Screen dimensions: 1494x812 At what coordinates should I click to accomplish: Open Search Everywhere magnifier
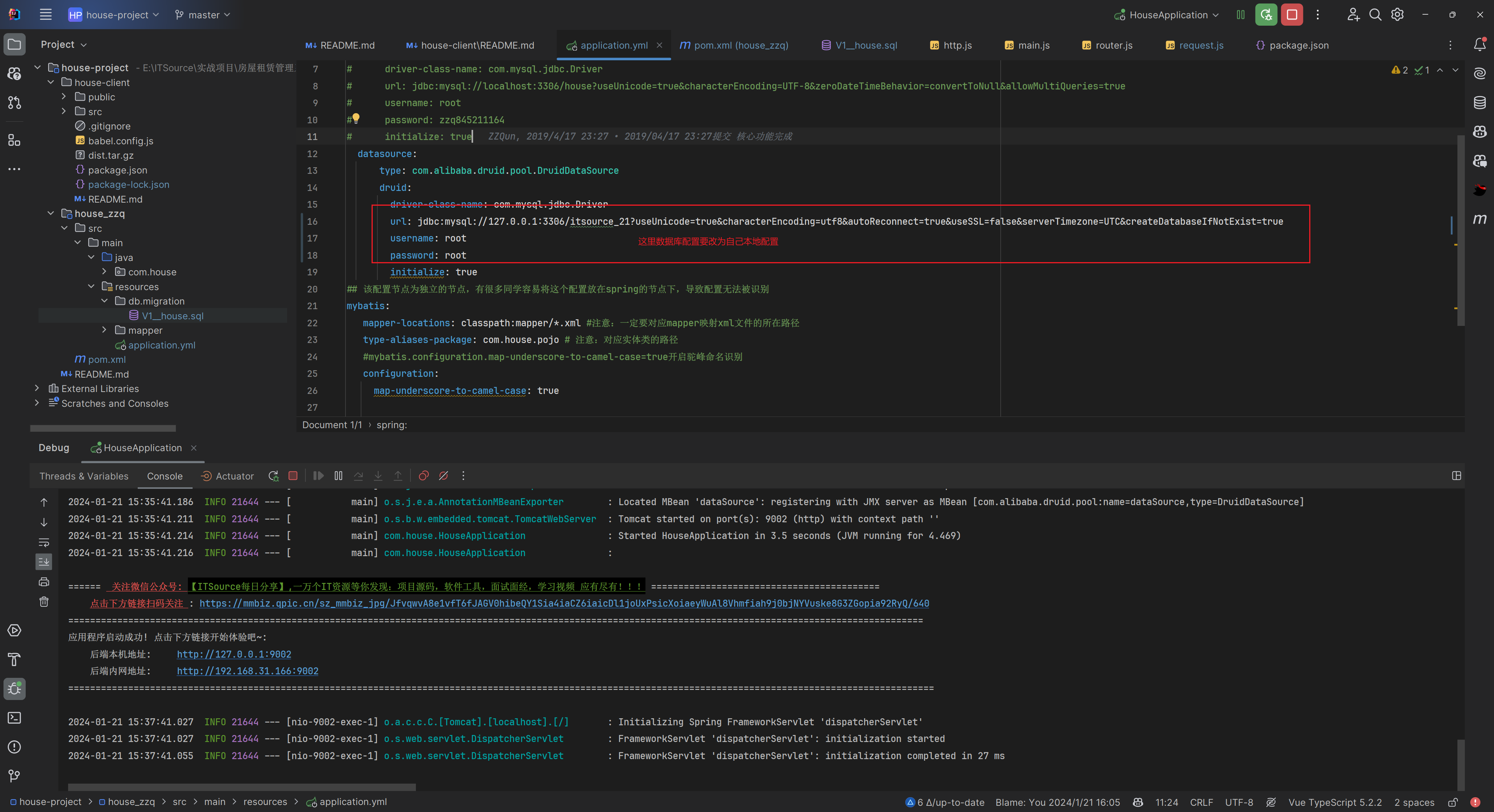pyautogui.click(x=1375, y=14)
